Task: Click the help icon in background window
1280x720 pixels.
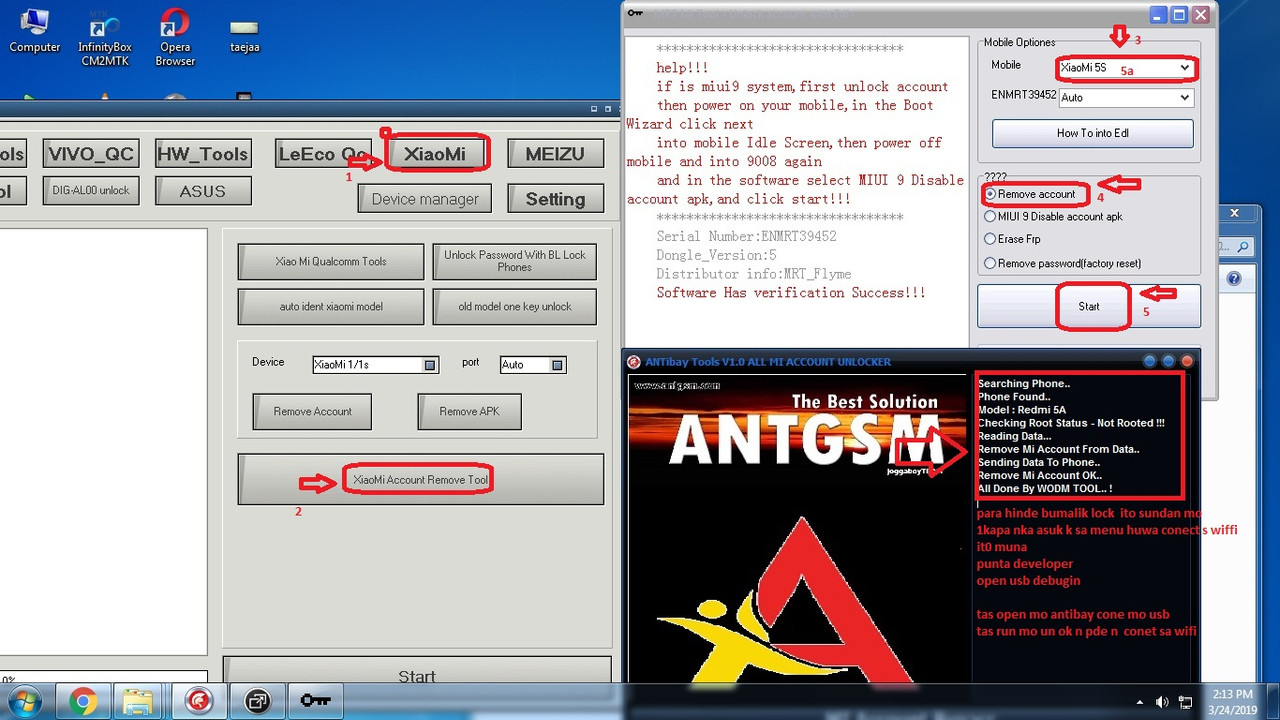Action: pos(1233,279)
